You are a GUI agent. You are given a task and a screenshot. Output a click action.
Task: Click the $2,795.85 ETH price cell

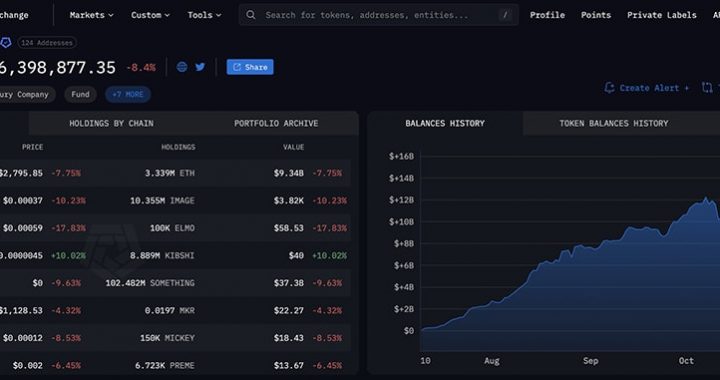pyautogui.click(x=21, y=173)
